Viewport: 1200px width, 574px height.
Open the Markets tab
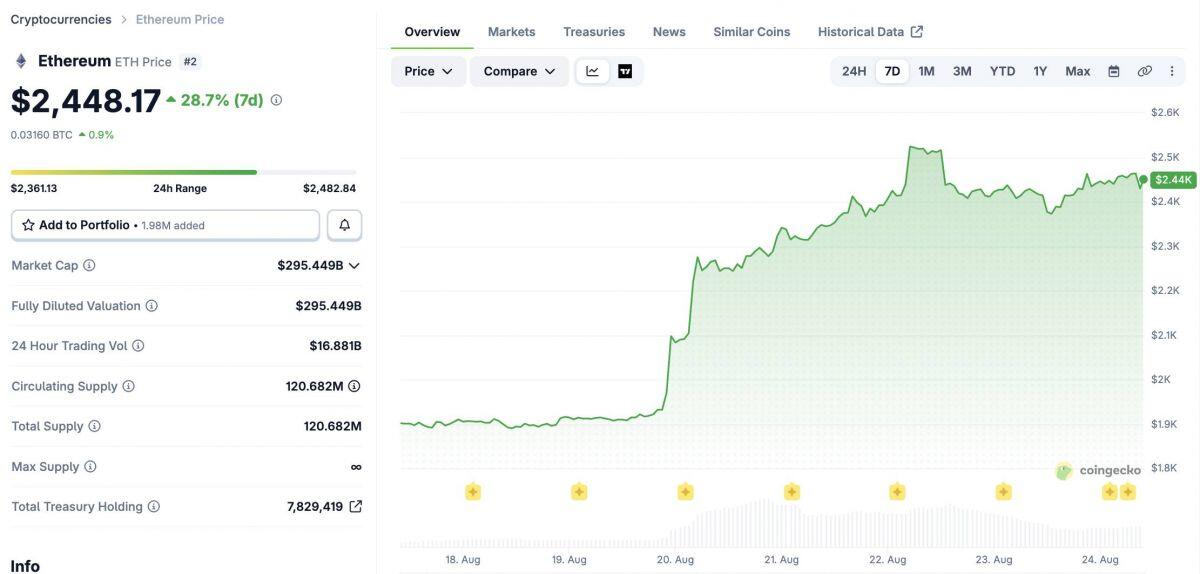(x=511, y=32)
